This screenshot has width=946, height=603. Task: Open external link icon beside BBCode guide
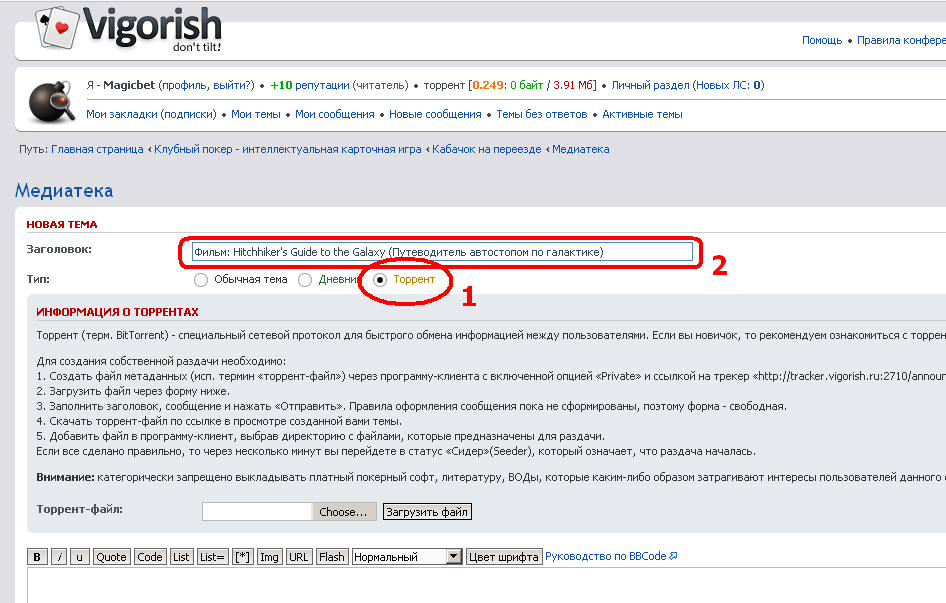[673, 556]
